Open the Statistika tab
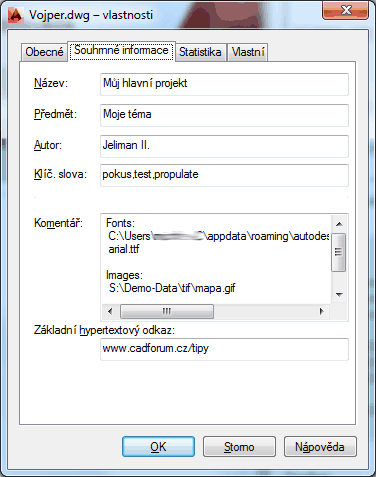This screenshot has width=376, height=477. pyautogui.click(x=200, y=52)
